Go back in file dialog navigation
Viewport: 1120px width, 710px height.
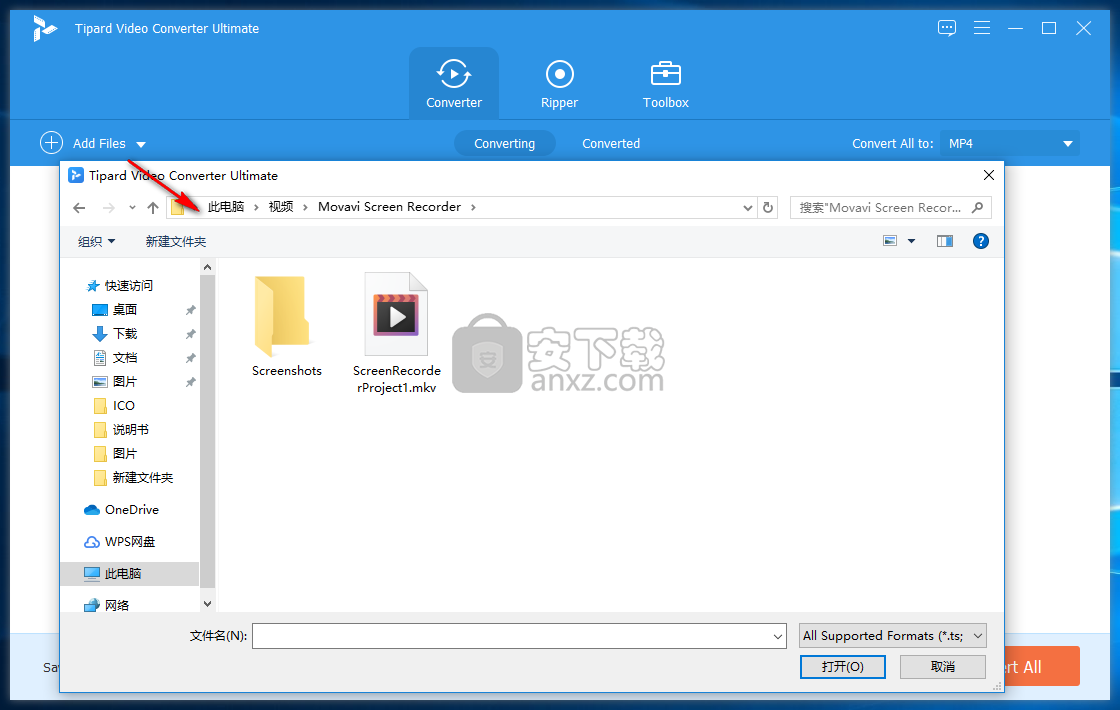[79, 207]
